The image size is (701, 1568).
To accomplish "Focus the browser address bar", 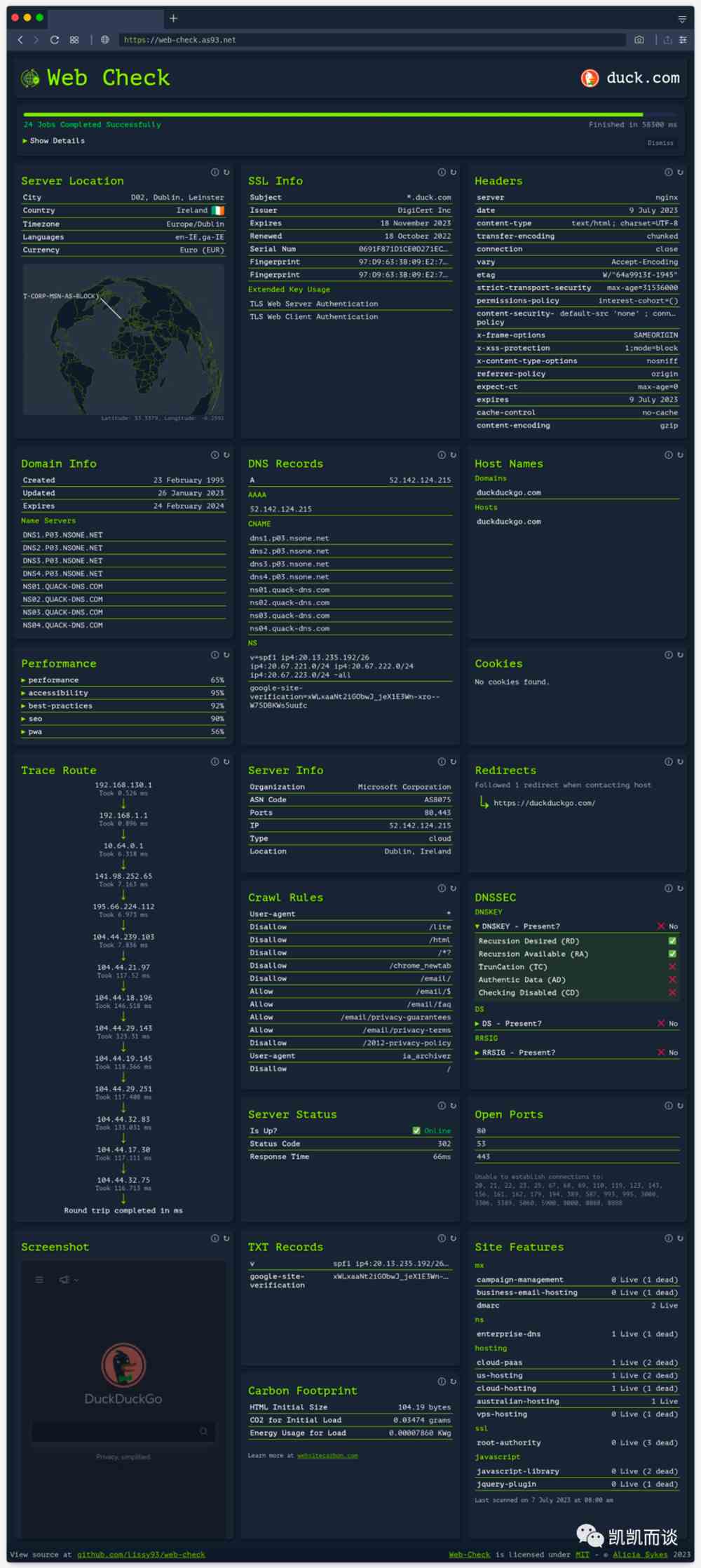I will tap(372, 40).
